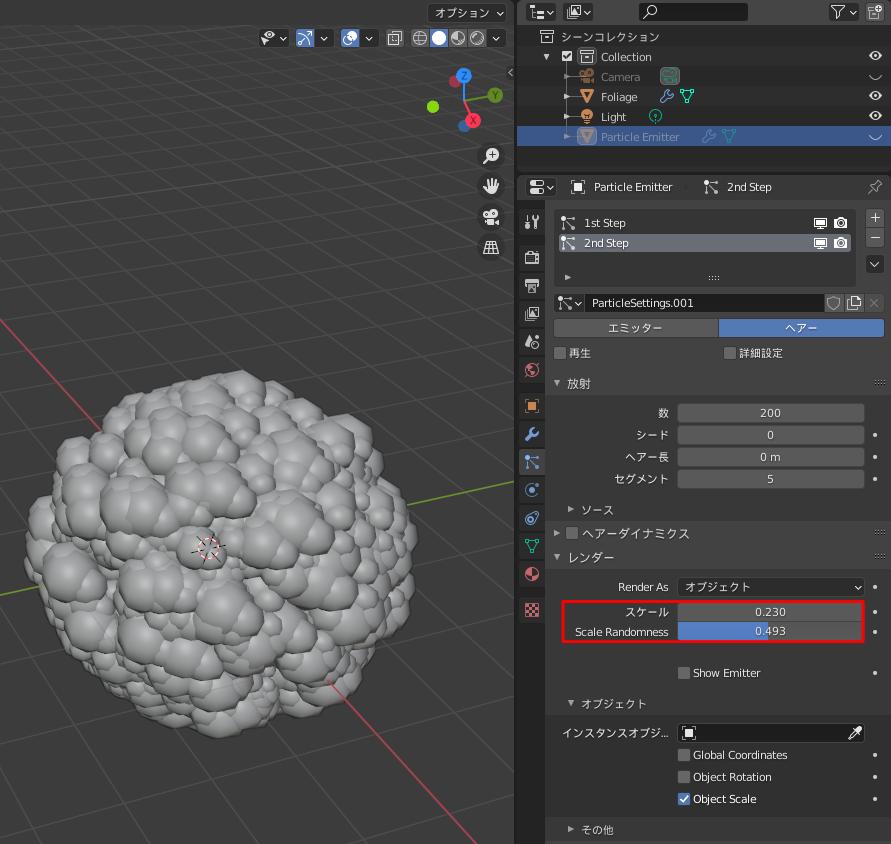Open the Render properties tab

tap(531, 258)
